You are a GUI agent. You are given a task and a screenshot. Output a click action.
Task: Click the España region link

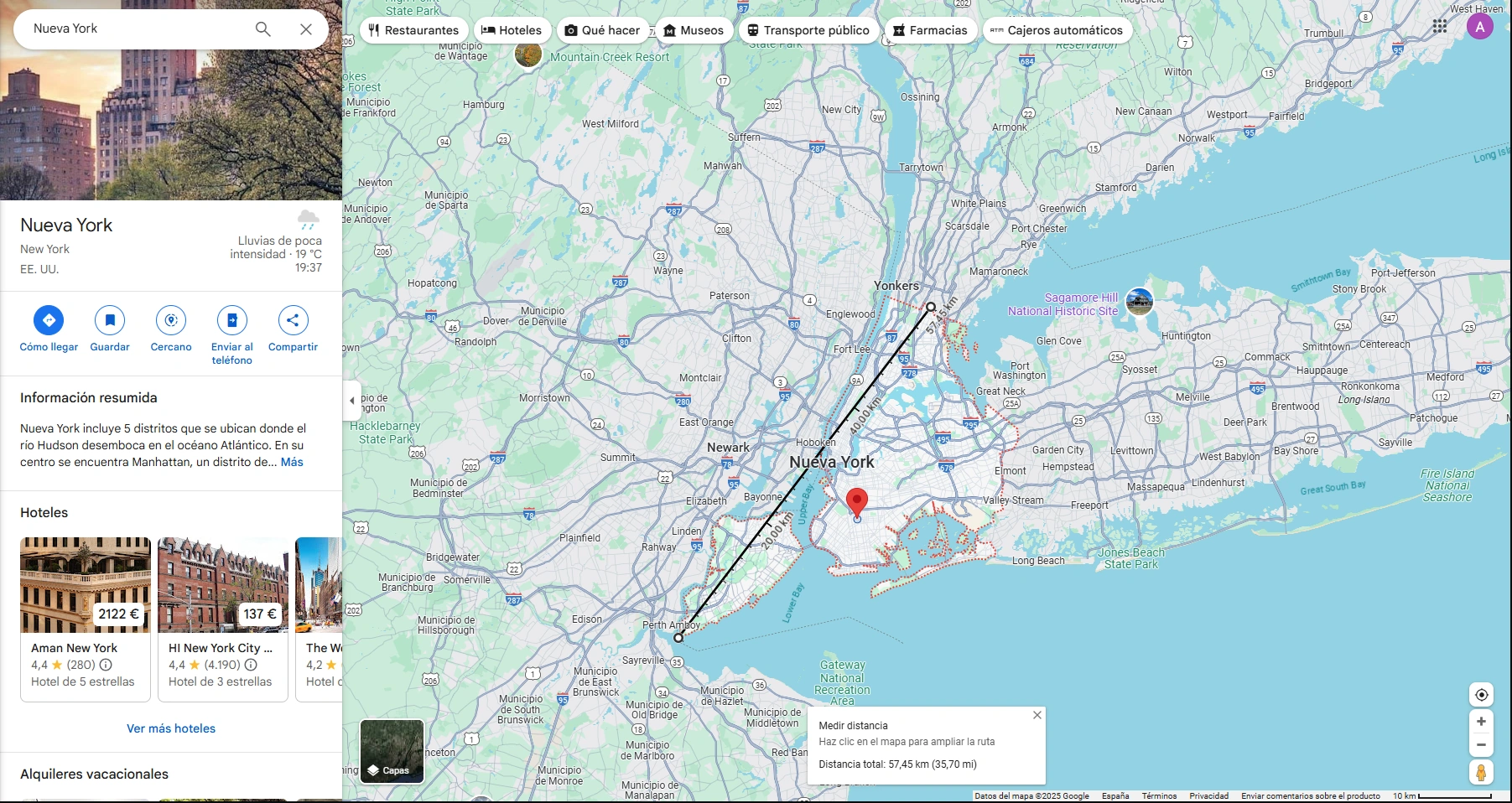(1115, 796)
